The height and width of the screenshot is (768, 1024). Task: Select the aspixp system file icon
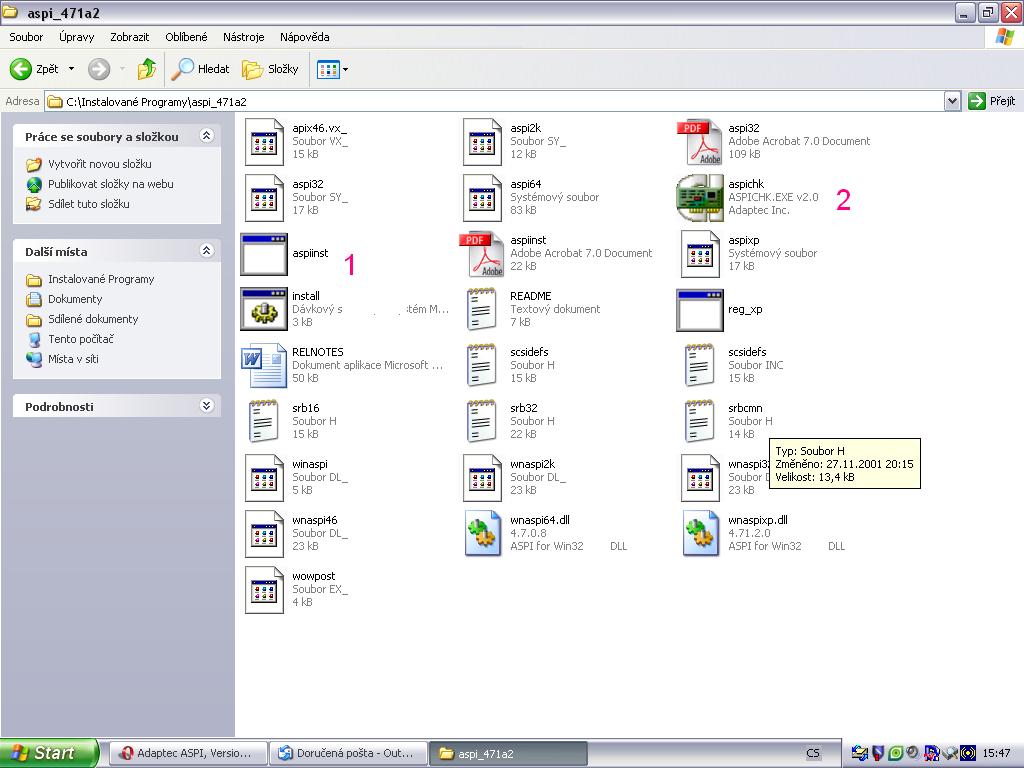[700, 254]
